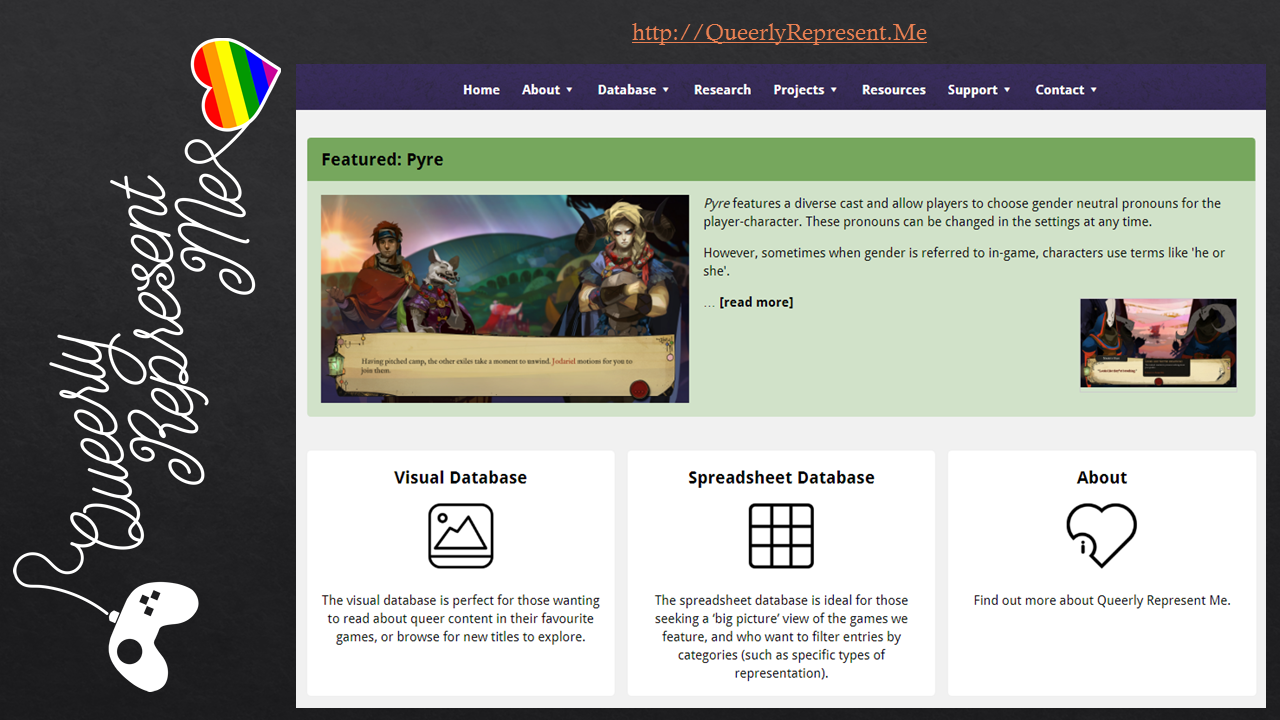This screenshot has width=1280, height=720.
Task: Click the Visual Database picture icon
Action: (461, 536)
